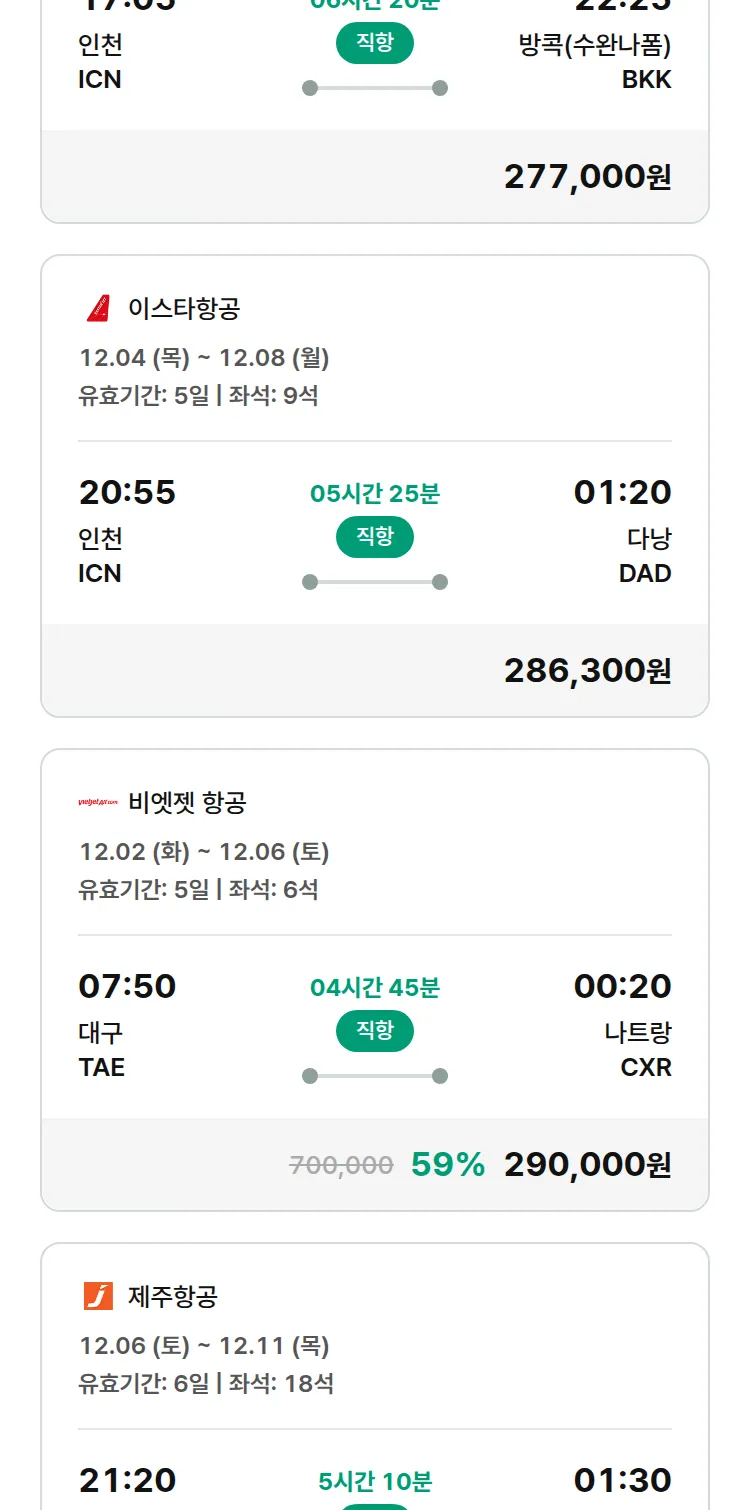The width and height of the screenshot is (750, 1510).
Task: Click the Eastar Jet red tail logo
Action: point(98,308)
